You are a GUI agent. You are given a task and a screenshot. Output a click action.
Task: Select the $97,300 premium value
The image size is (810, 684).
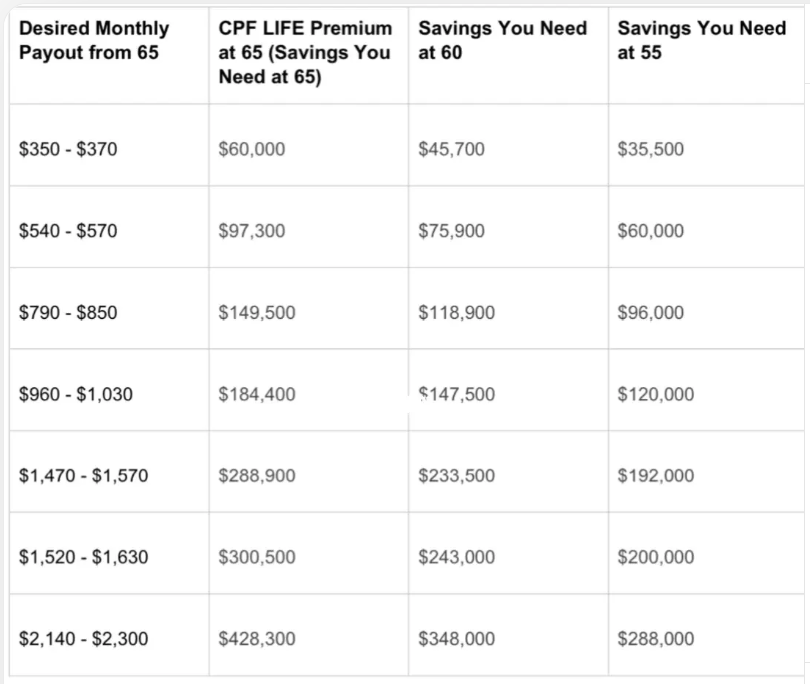[251, 231]
